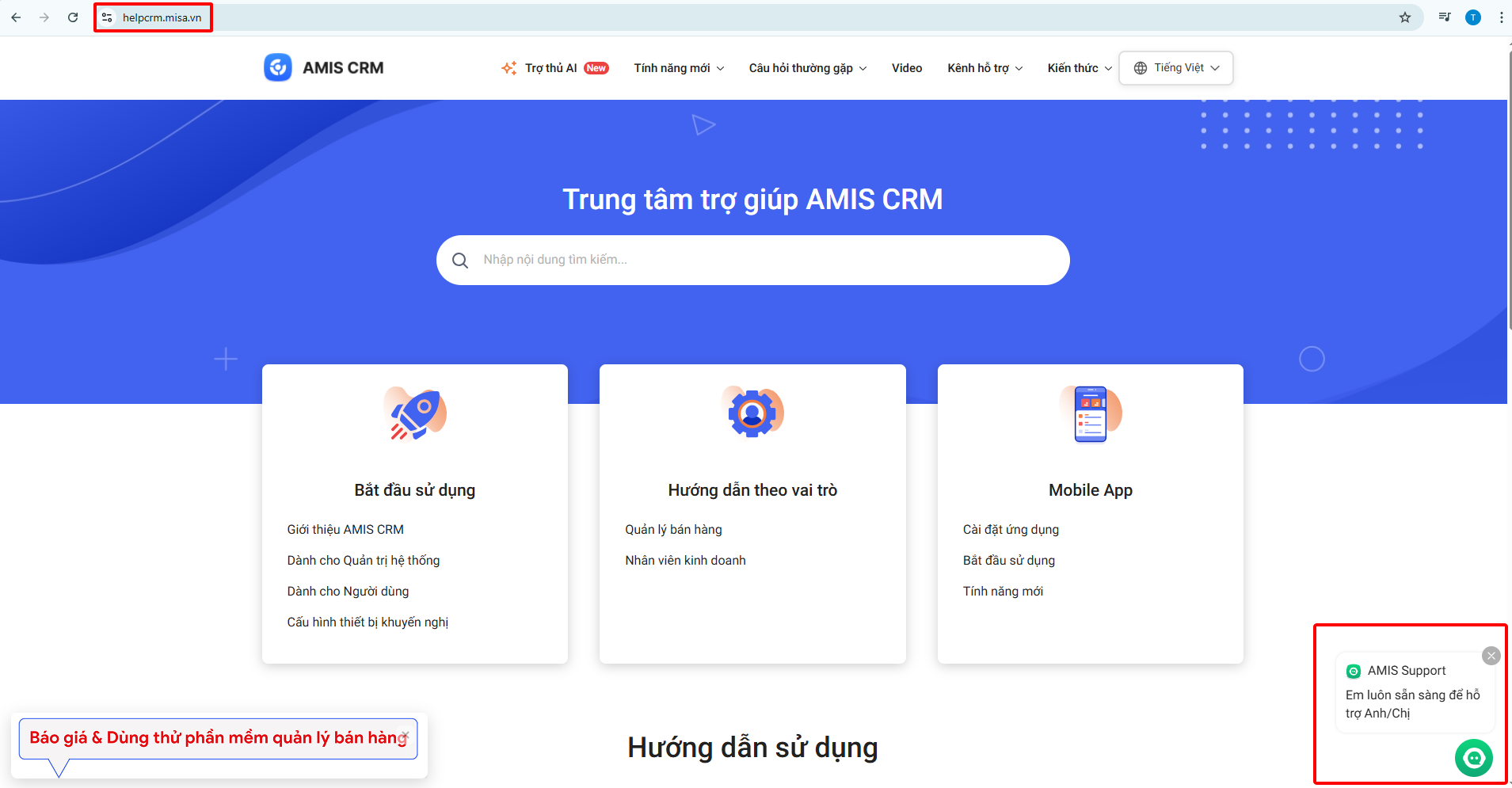
Task: Expand the Kênh hỗ trợ menu
Action: click(x=985, y=68)
